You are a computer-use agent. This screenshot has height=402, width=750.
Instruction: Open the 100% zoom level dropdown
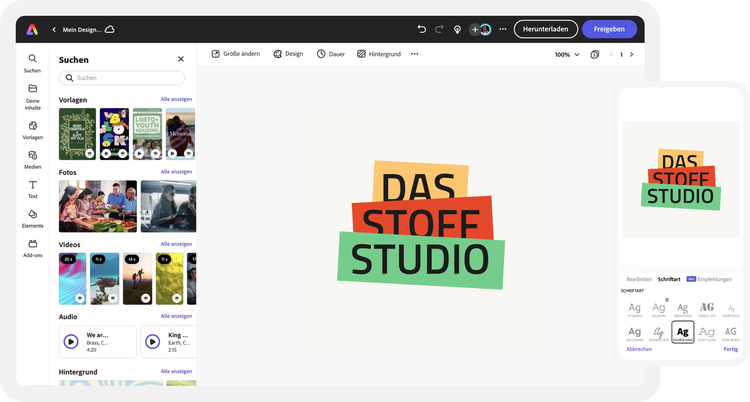coord(566,54)
